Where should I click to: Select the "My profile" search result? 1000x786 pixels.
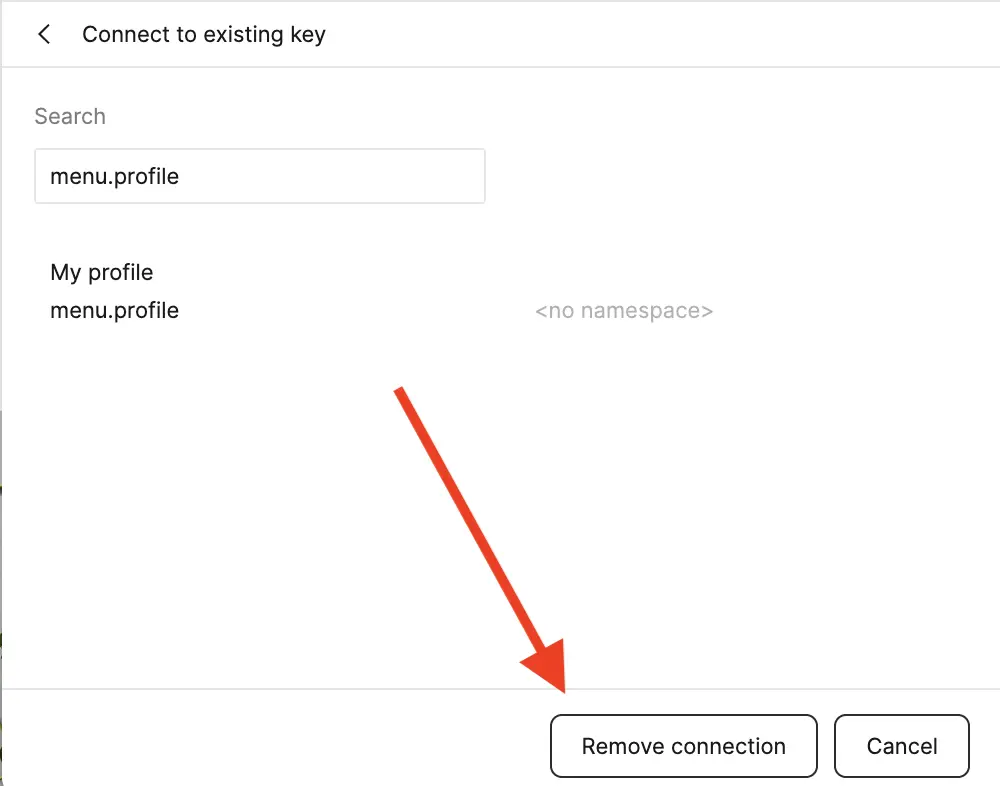click(x=102, y=272)
